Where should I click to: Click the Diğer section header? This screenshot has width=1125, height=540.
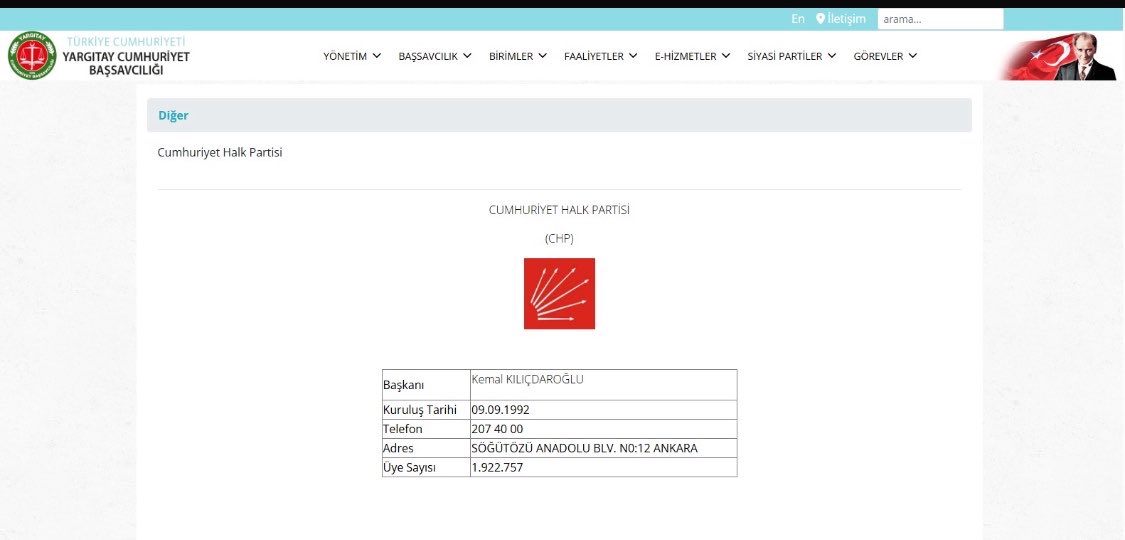(x=559, y=115)
